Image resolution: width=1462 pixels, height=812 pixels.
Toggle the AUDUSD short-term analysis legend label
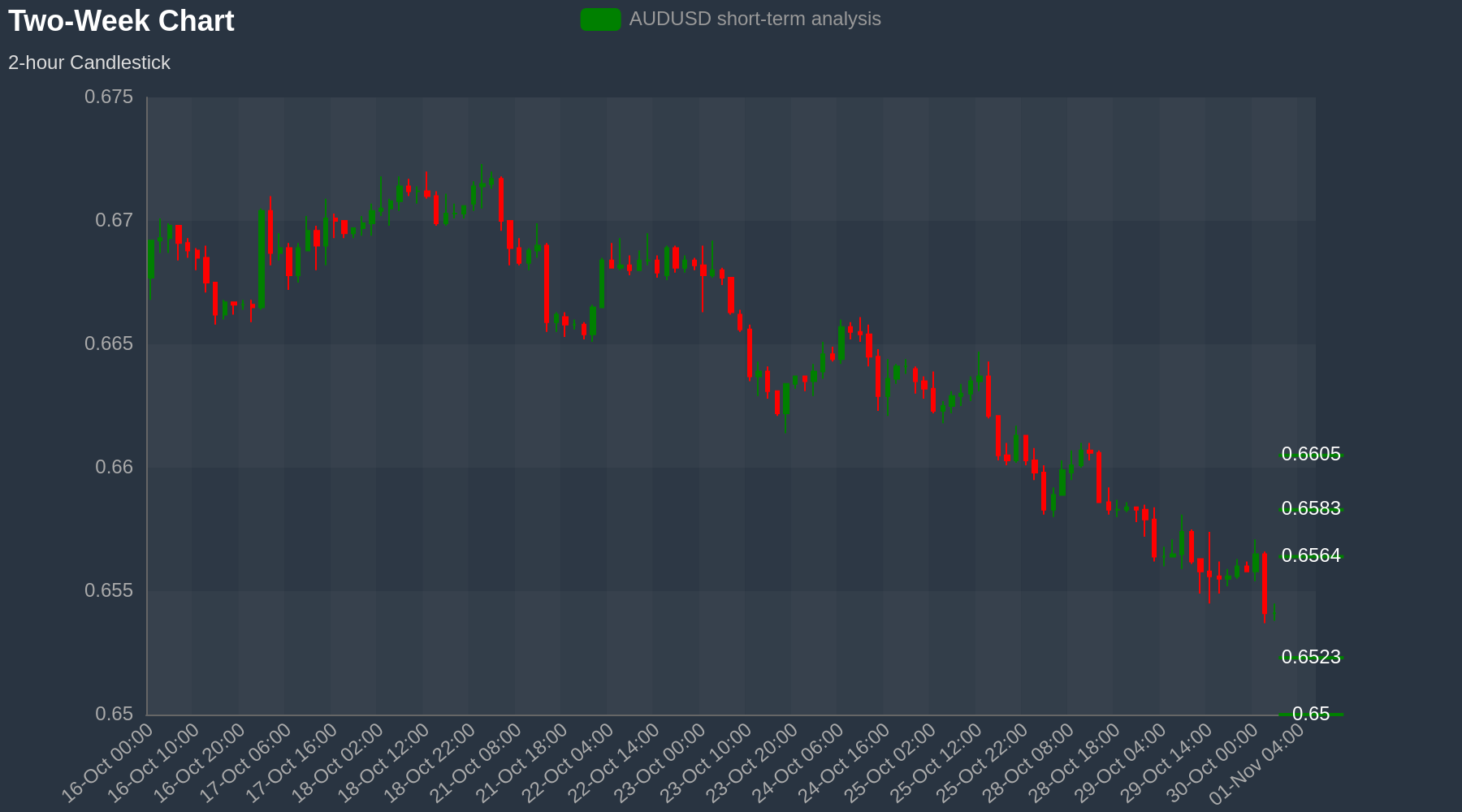(x=755, y=19)
